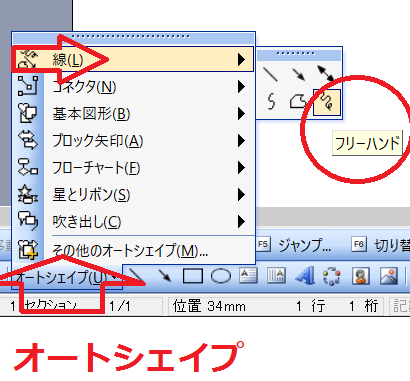Image resolution: width=410 pixels, height=381 pixels.
Task: Click the 1 行 line indicator
Action: (x=311, y=306)
